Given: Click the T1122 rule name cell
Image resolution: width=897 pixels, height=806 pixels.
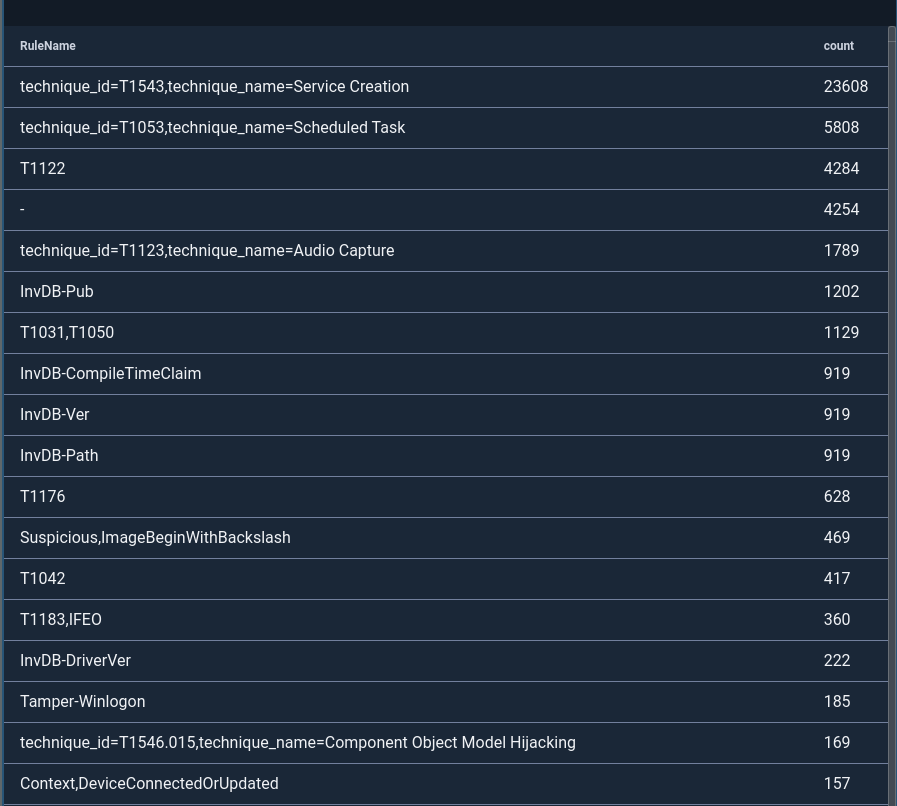Looking at the screenshot, I should tap(43, 169).
